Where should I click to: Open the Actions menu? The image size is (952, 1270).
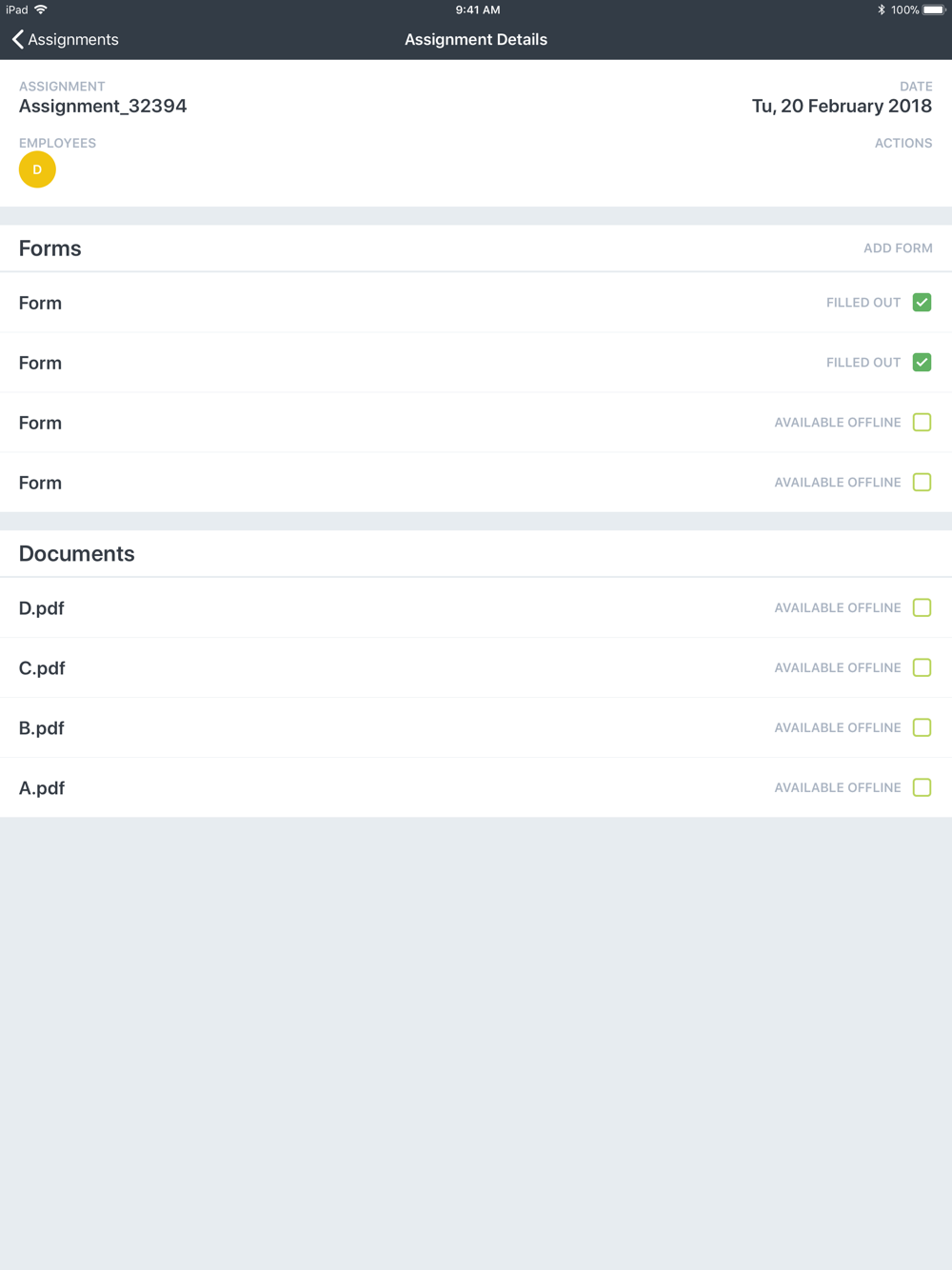click(903, 143)
